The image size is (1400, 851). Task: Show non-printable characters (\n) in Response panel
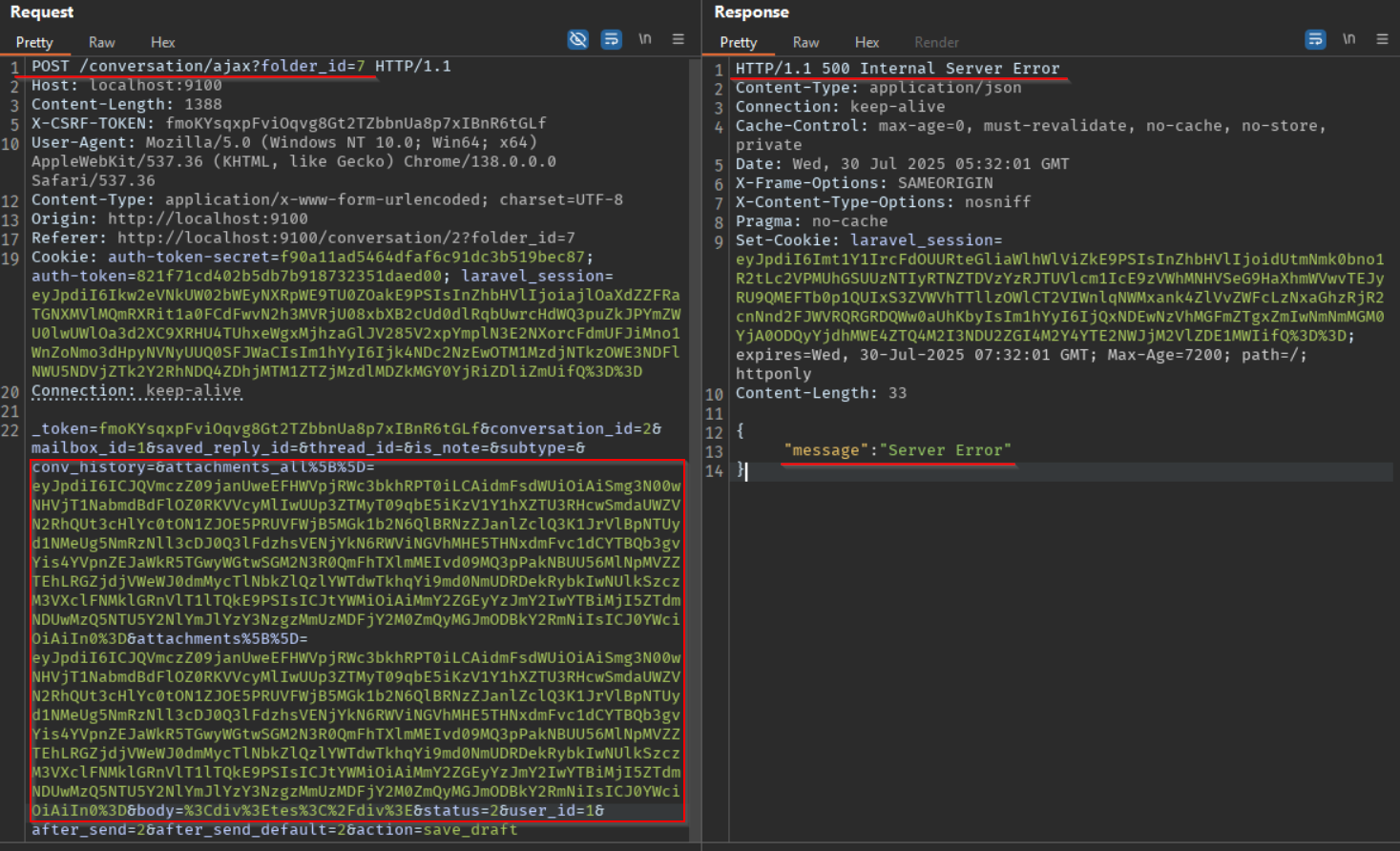(1348, 39)
